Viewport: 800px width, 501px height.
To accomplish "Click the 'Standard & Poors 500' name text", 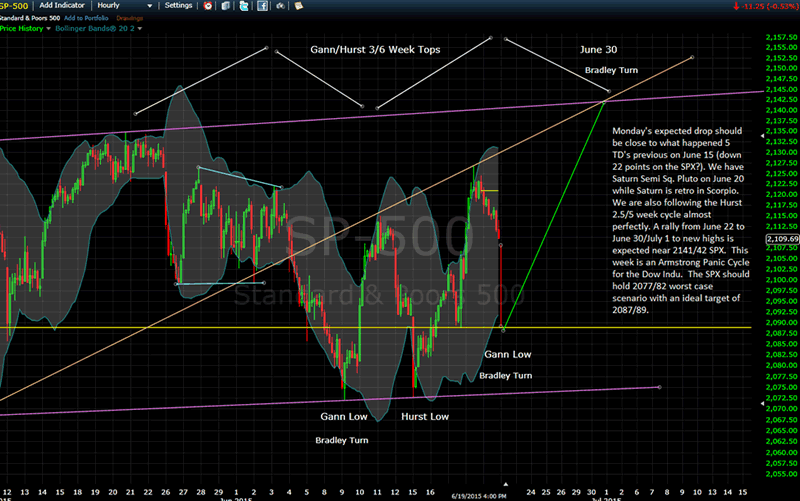I will (30, 18).
